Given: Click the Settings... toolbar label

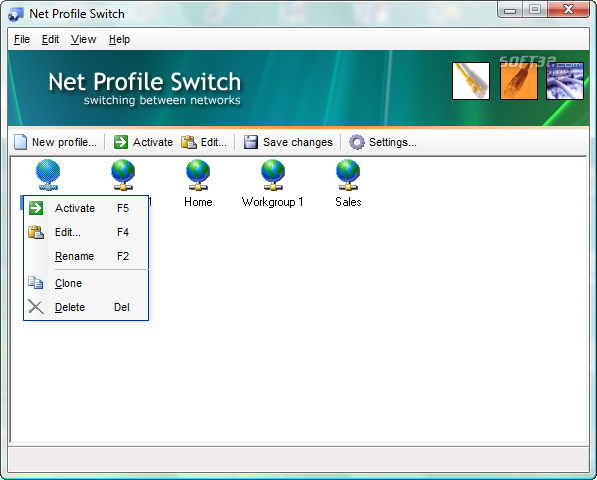Looking at the screenshot, I should (393, 142).
